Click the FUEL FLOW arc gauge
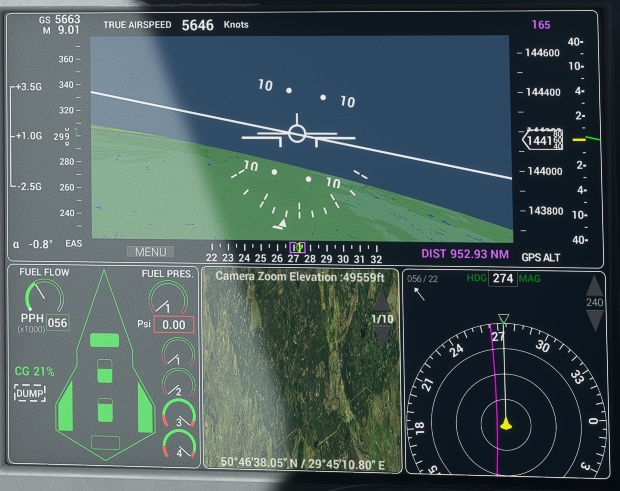The width and height of the screenshot is (620, 491). point(44,295)
